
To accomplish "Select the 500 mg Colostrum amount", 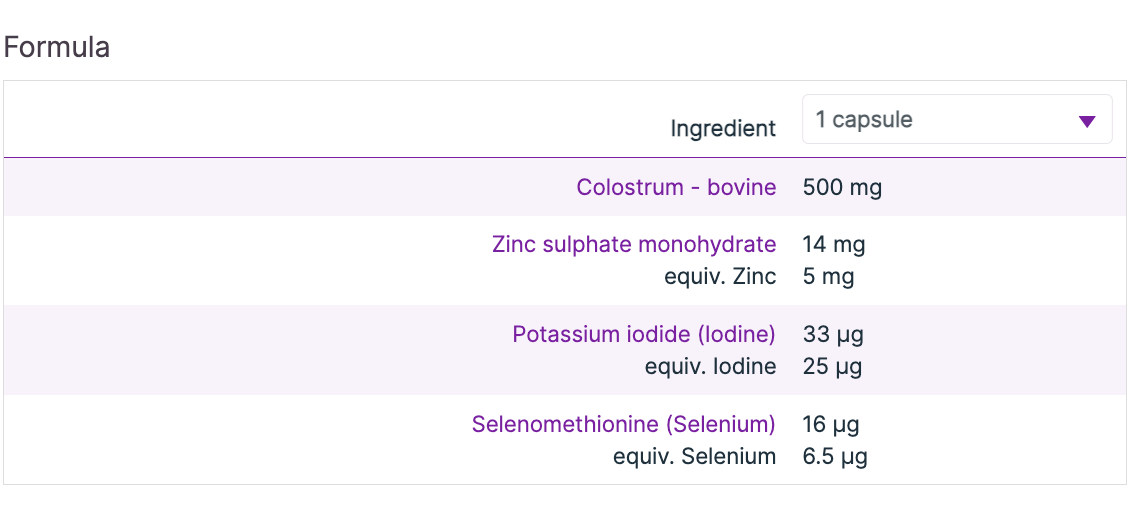I will pyautogui.click(x=842, y=188).
